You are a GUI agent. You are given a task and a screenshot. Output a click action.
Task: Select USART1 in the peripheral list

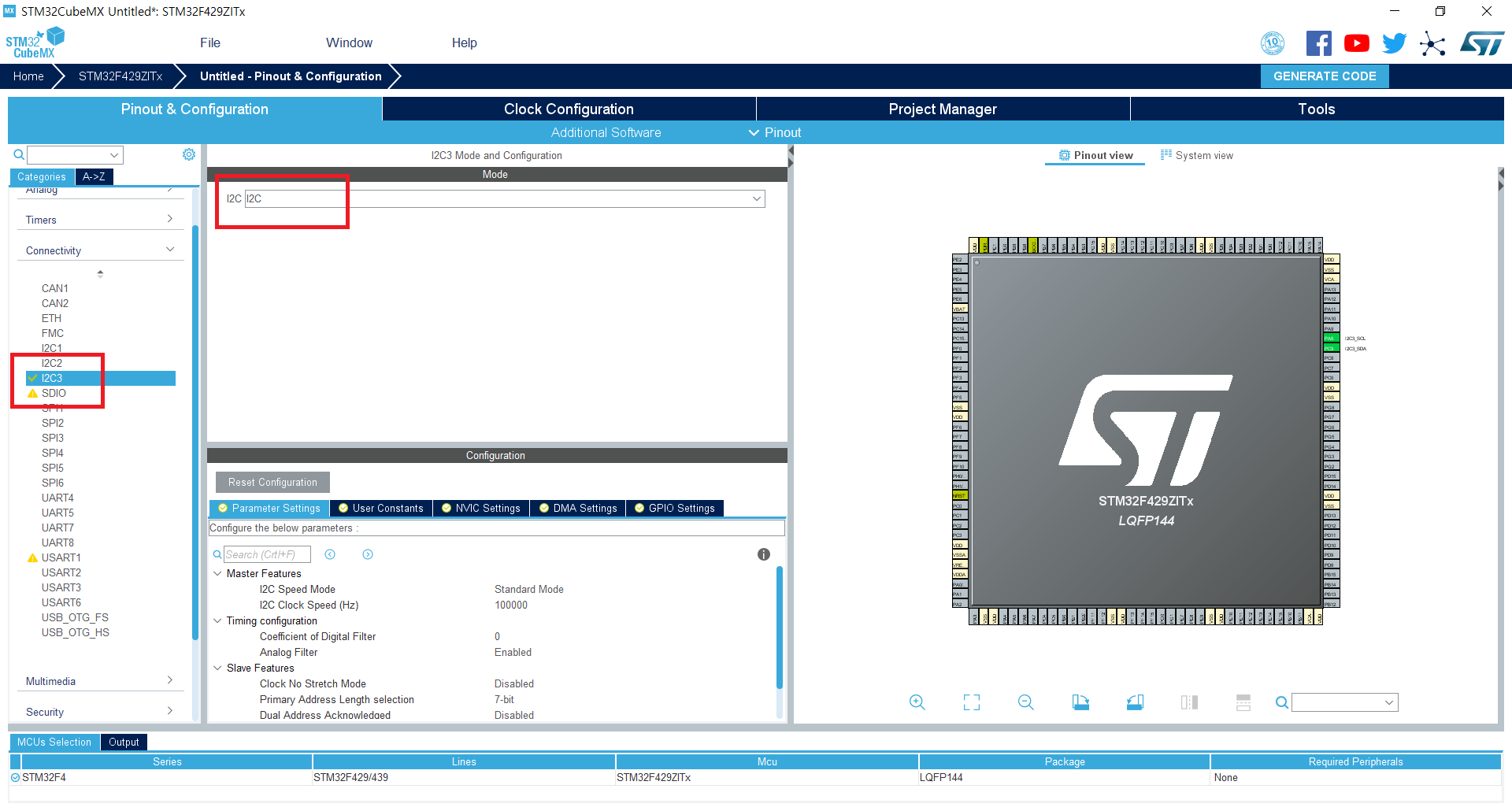[x=61, y=557]
